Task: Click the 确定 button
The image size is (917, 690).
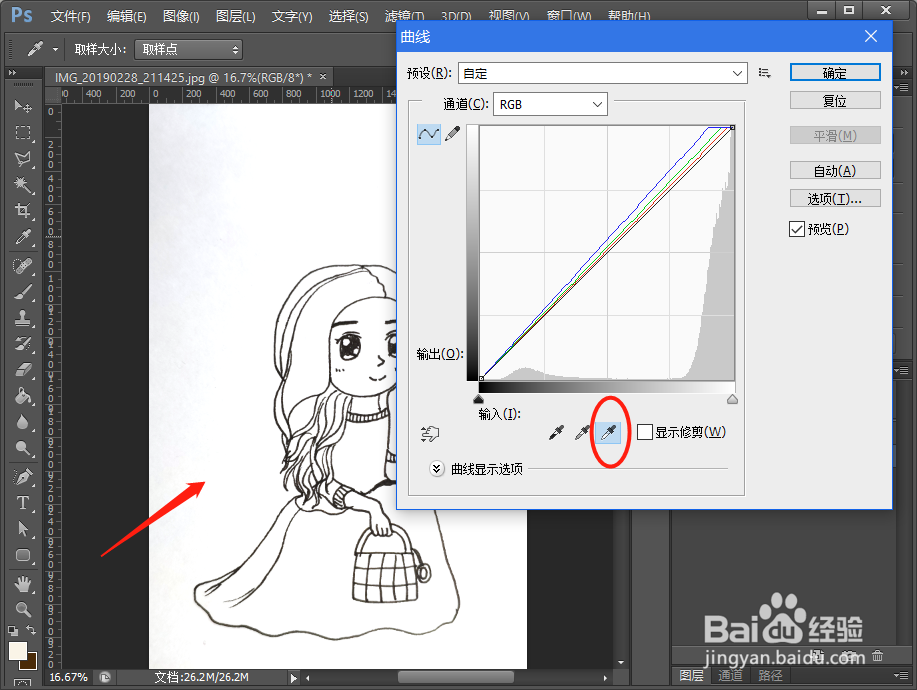Action: click(x=835, y=73)
